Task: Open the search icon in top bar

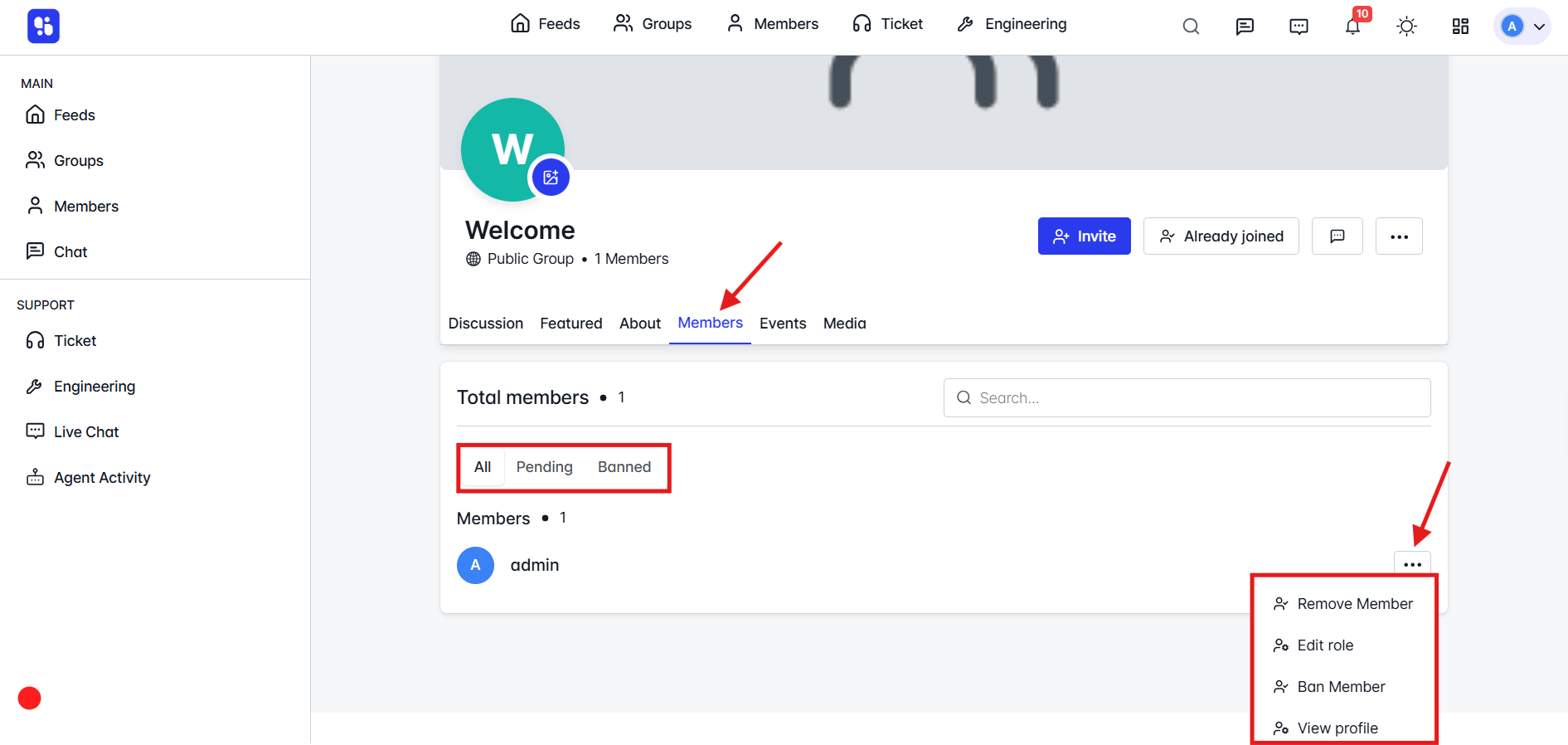Action: pos(1191,27)
